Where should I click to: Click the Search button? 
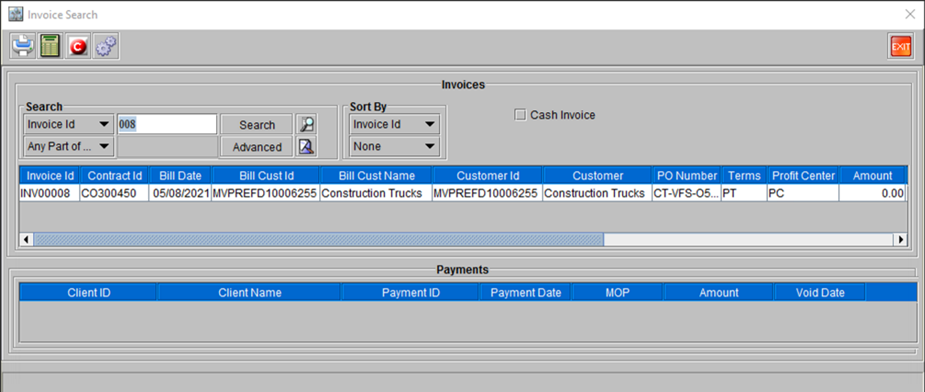click(257, 125)
